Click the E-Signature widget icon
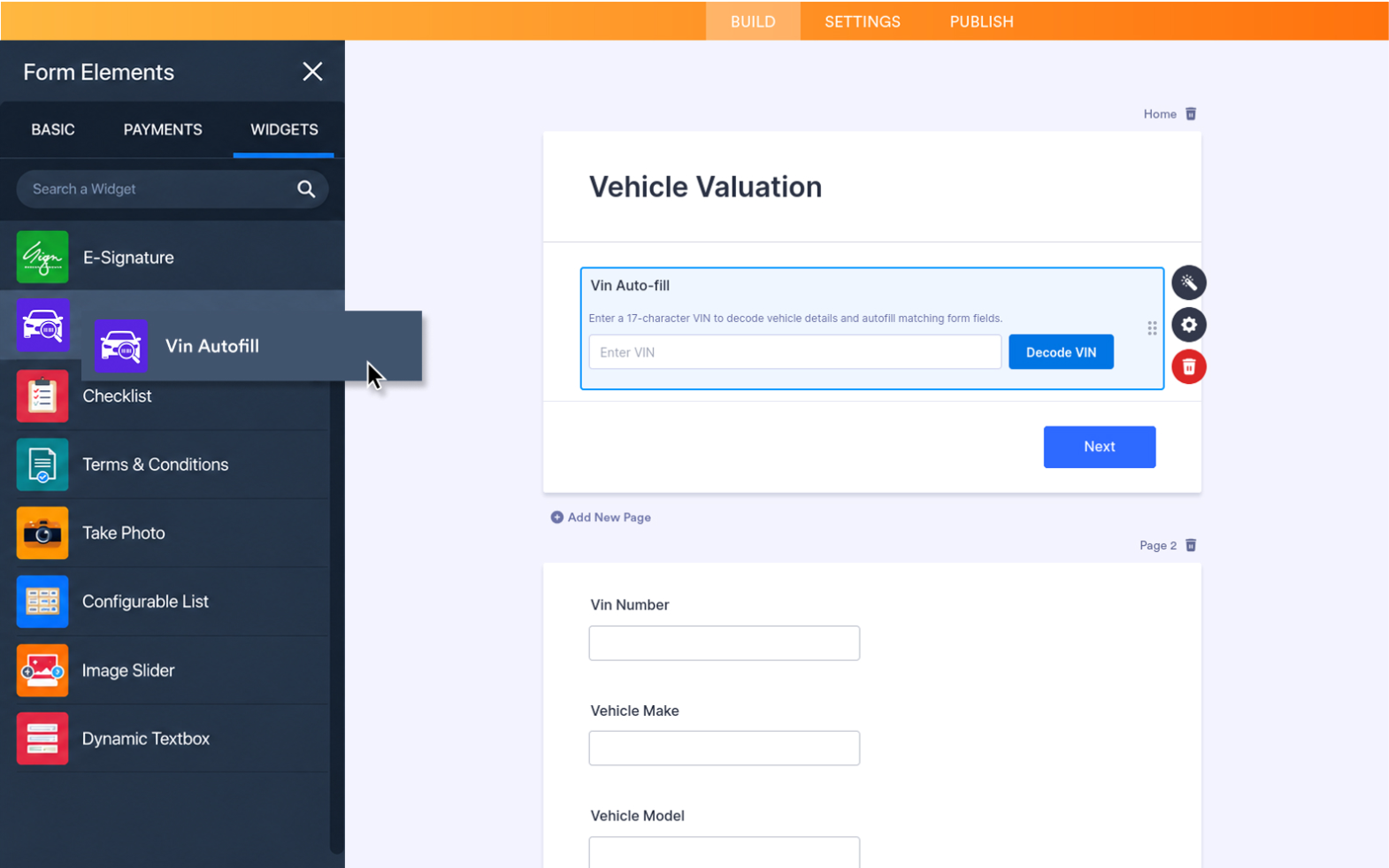The image size is (1389, 868). click(x=42, y=257)
